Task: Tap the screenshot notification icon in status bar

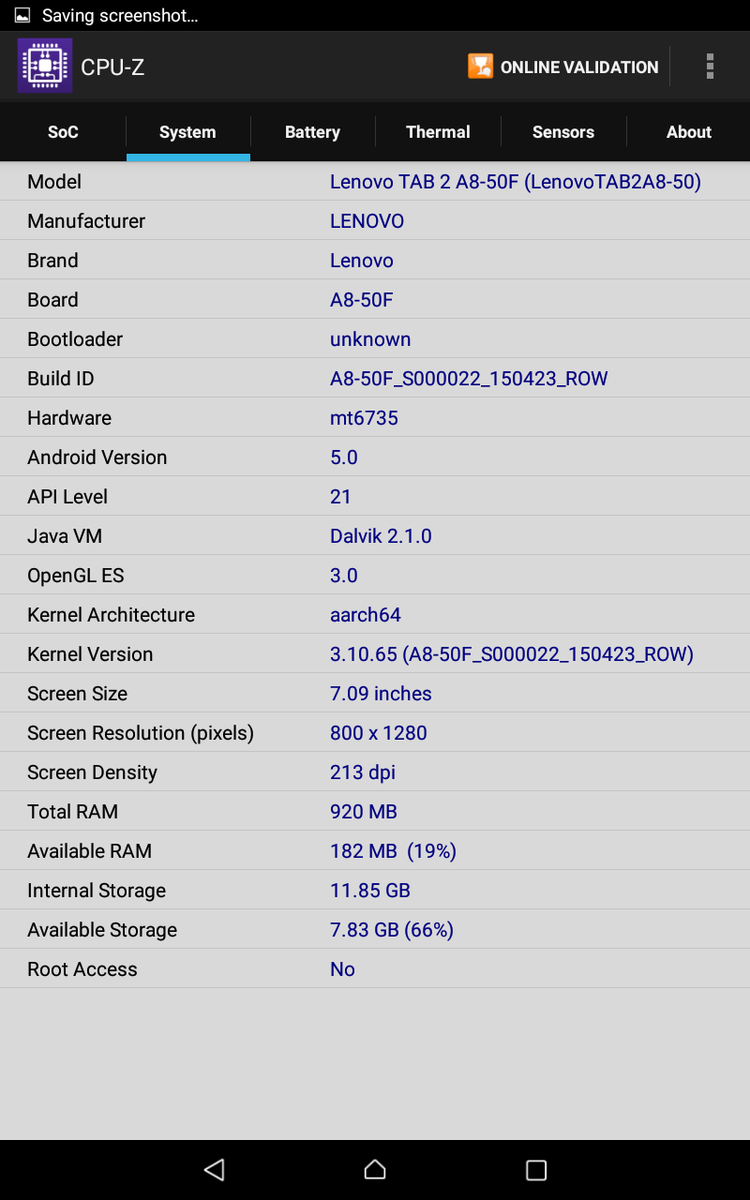Action: [x=22, y=16]
